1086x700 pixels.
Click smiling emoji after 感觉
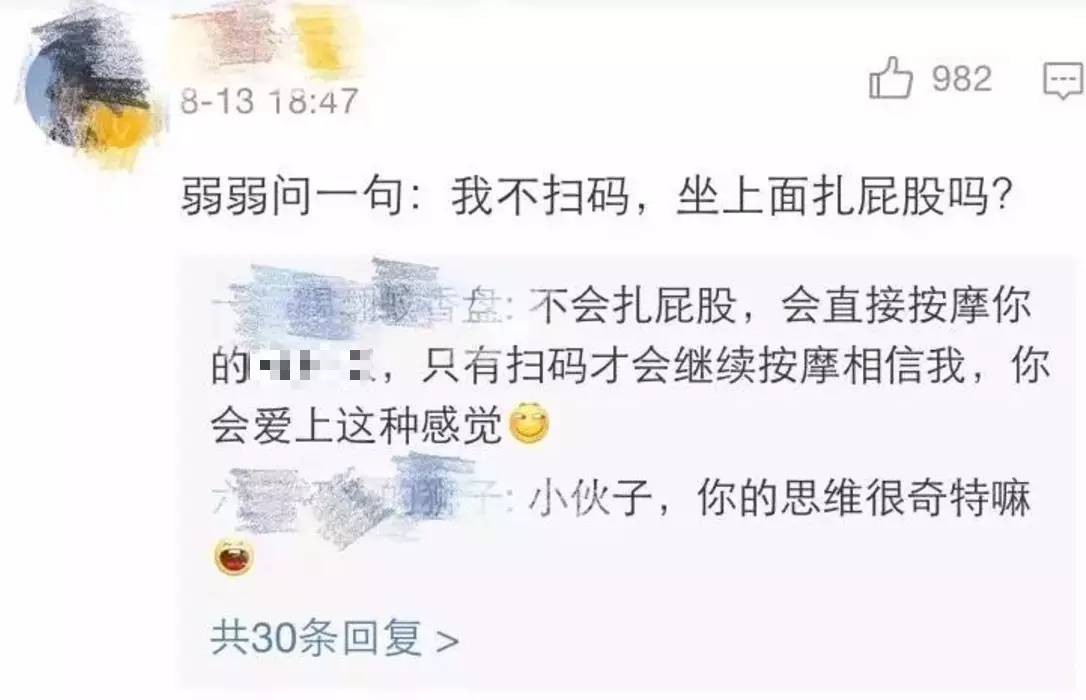pyautogui.click(x=530, y=424)
